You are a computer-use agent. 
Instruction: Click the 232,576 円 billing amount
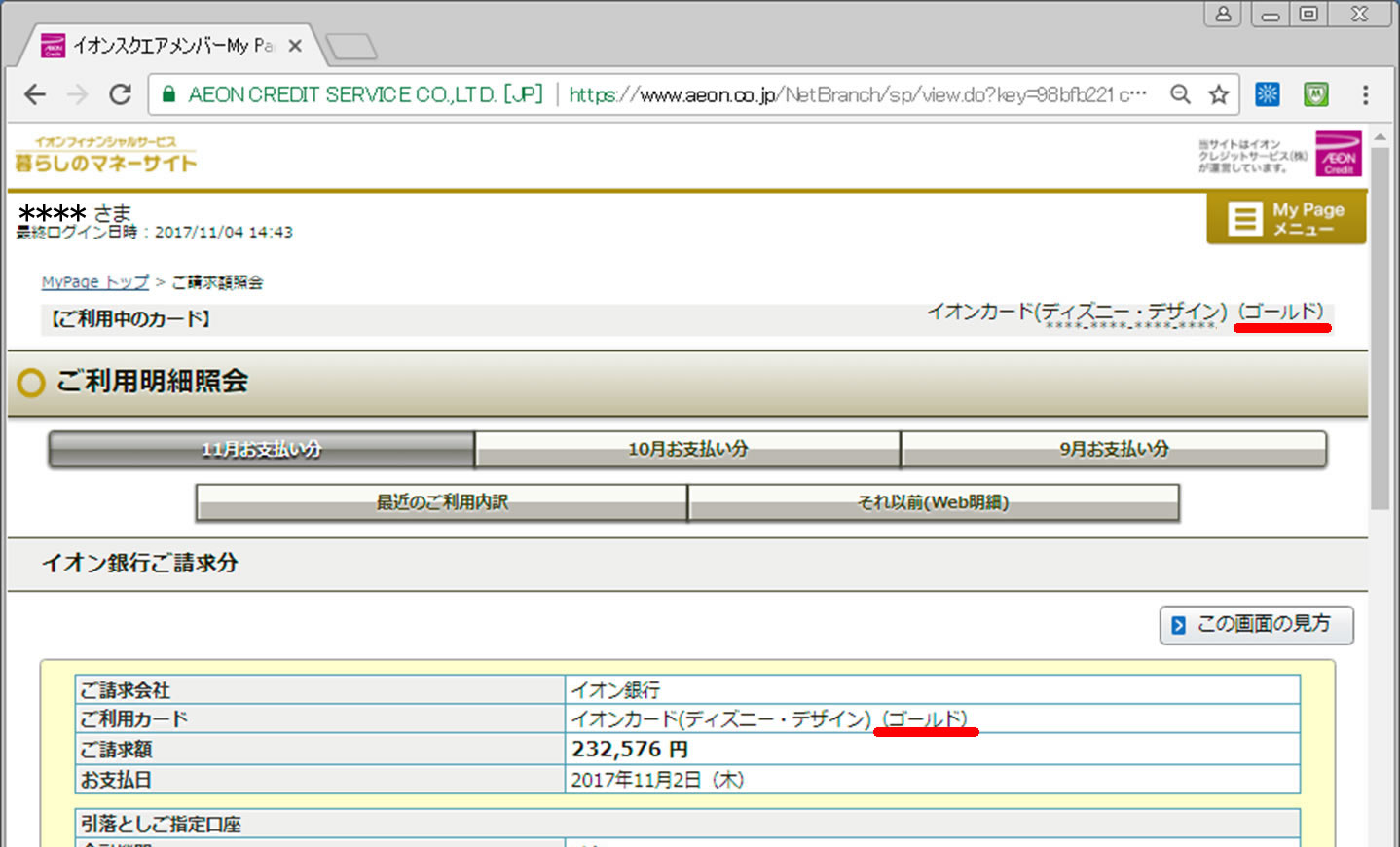coord(630,750)
